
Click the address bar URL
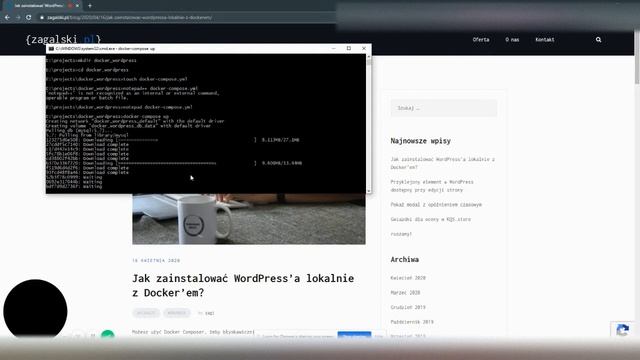(x=129, y=18)
